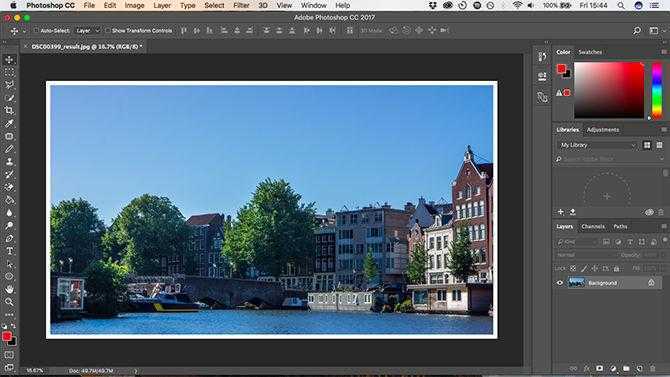Open the Layer auto-select dropdown
The width and height of the screenshot is (670, 377).
[x=87, y=30]
